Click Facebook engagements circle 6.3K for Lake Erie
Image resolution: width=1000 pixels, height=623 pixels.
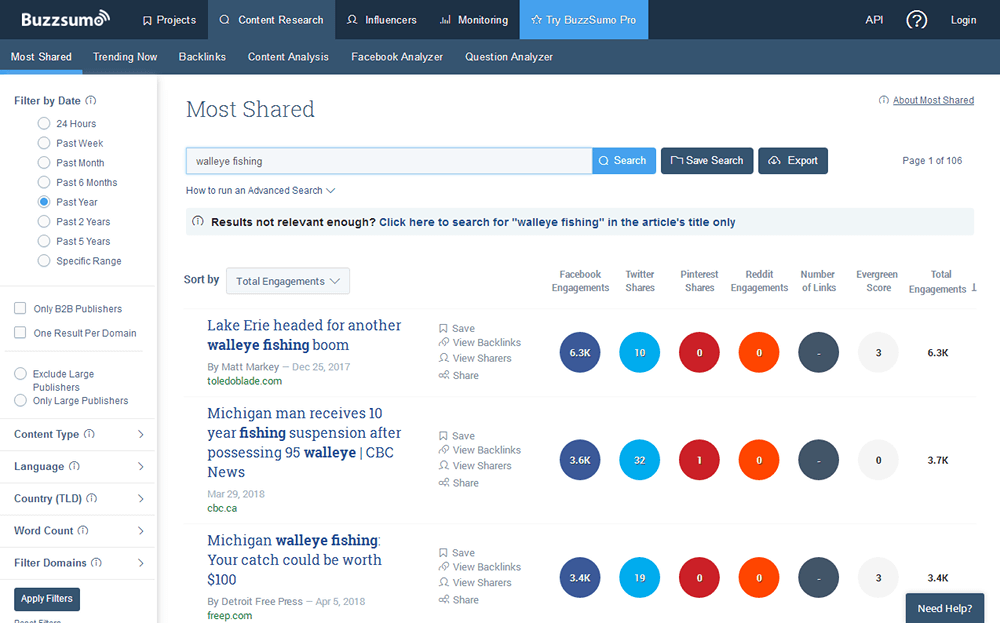580,352
